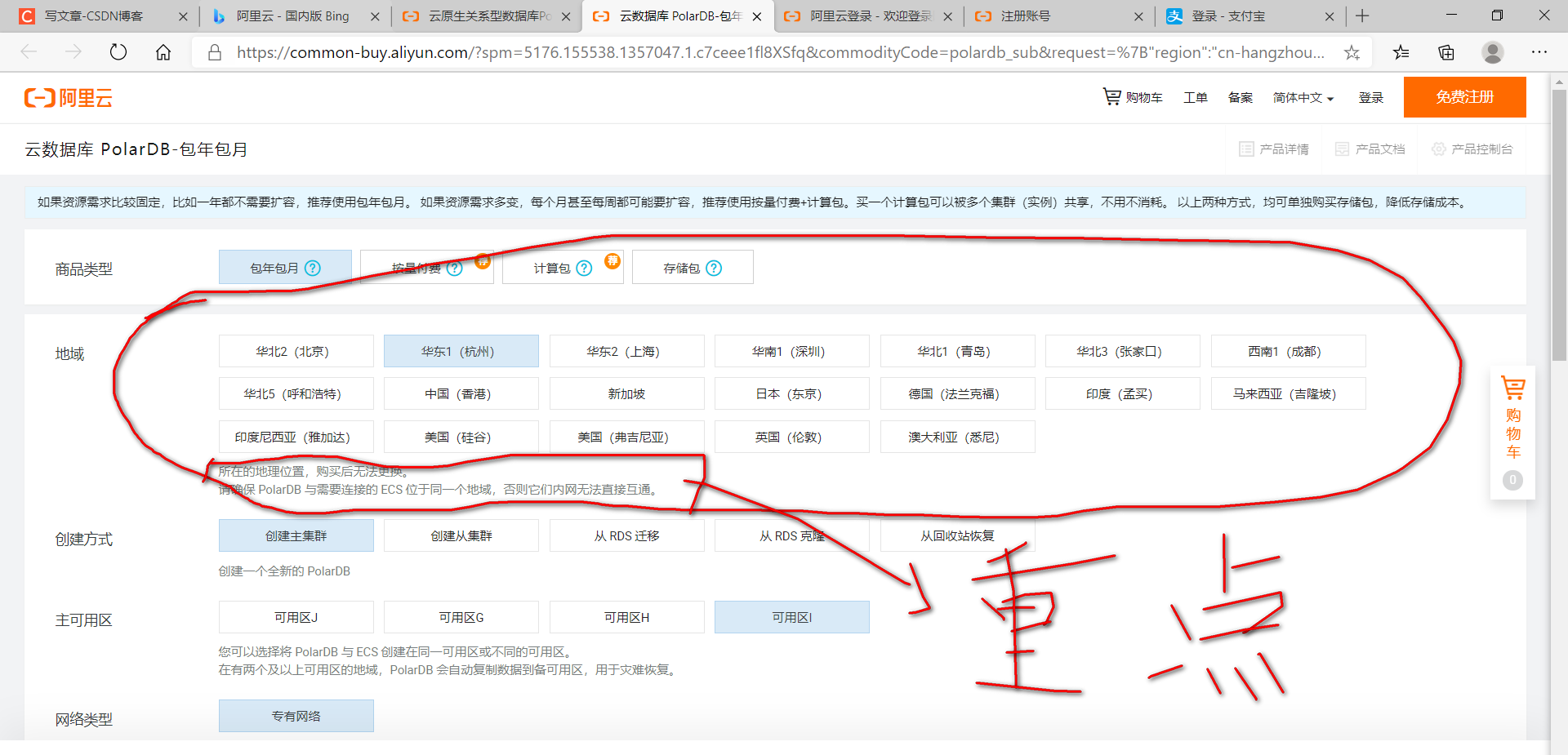This screenshot has height=755, width=1568.
Task: Open new browser tab
Action: [1362, 16]
